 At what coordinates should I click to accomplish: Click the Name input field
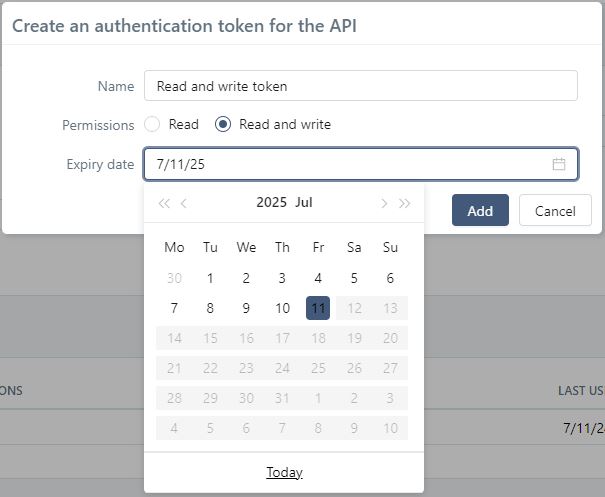coord(360,86)
